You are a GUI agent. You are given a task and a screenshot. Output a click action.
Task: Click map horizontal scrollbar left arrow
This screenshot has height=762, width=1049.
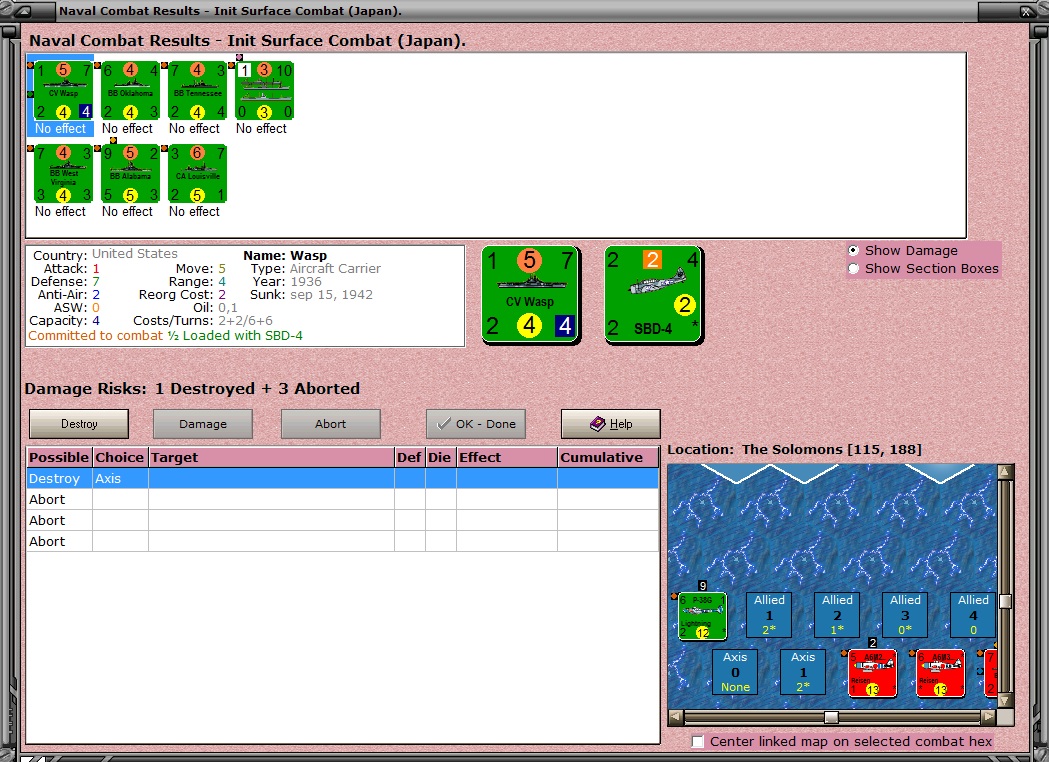pos(676,717)
